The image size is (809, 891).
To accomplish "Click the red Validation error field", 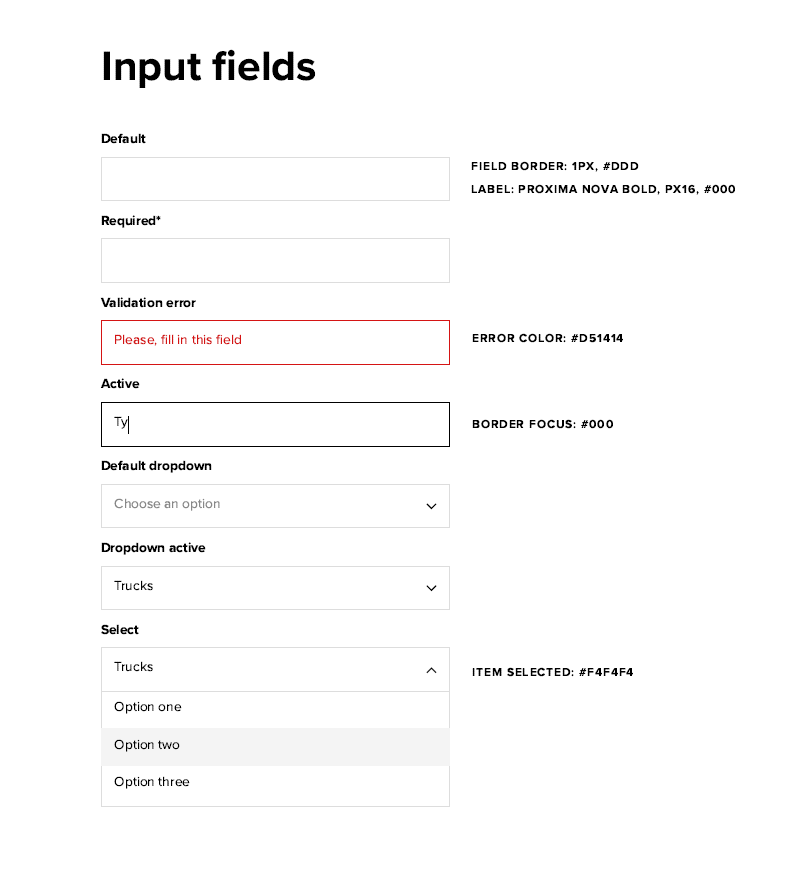I will pos(275,342).
